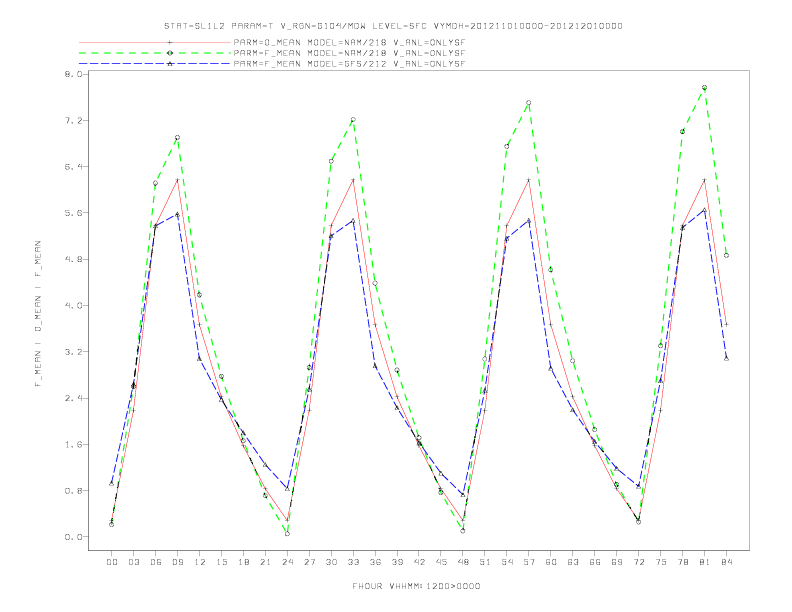Click forecast hour 18 on the x-axis
Viewport: 792px width, 612px height.
pyautogui.click(x=243, y=562)
